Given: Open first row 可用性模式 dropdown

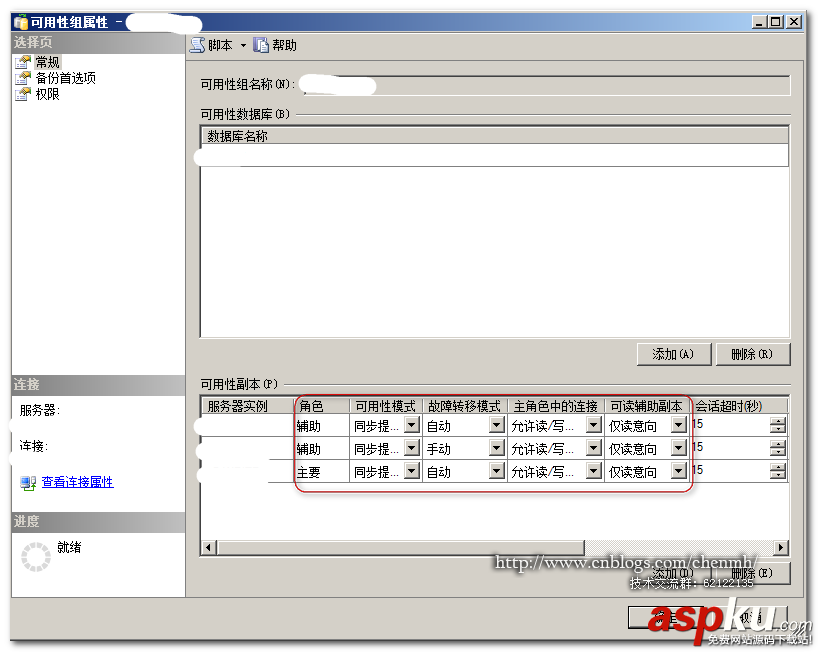Looking at the screenshot, I should pyautogui.click(x=412, y=425).
